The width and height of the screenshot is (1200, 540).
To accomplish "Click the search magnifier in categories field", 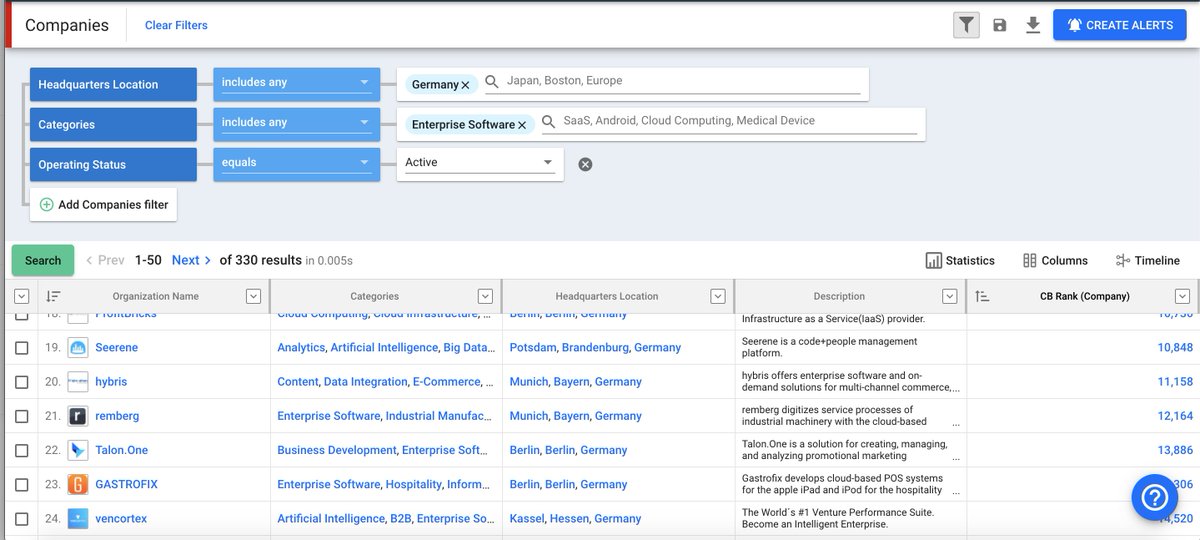I will pos(548,122).
